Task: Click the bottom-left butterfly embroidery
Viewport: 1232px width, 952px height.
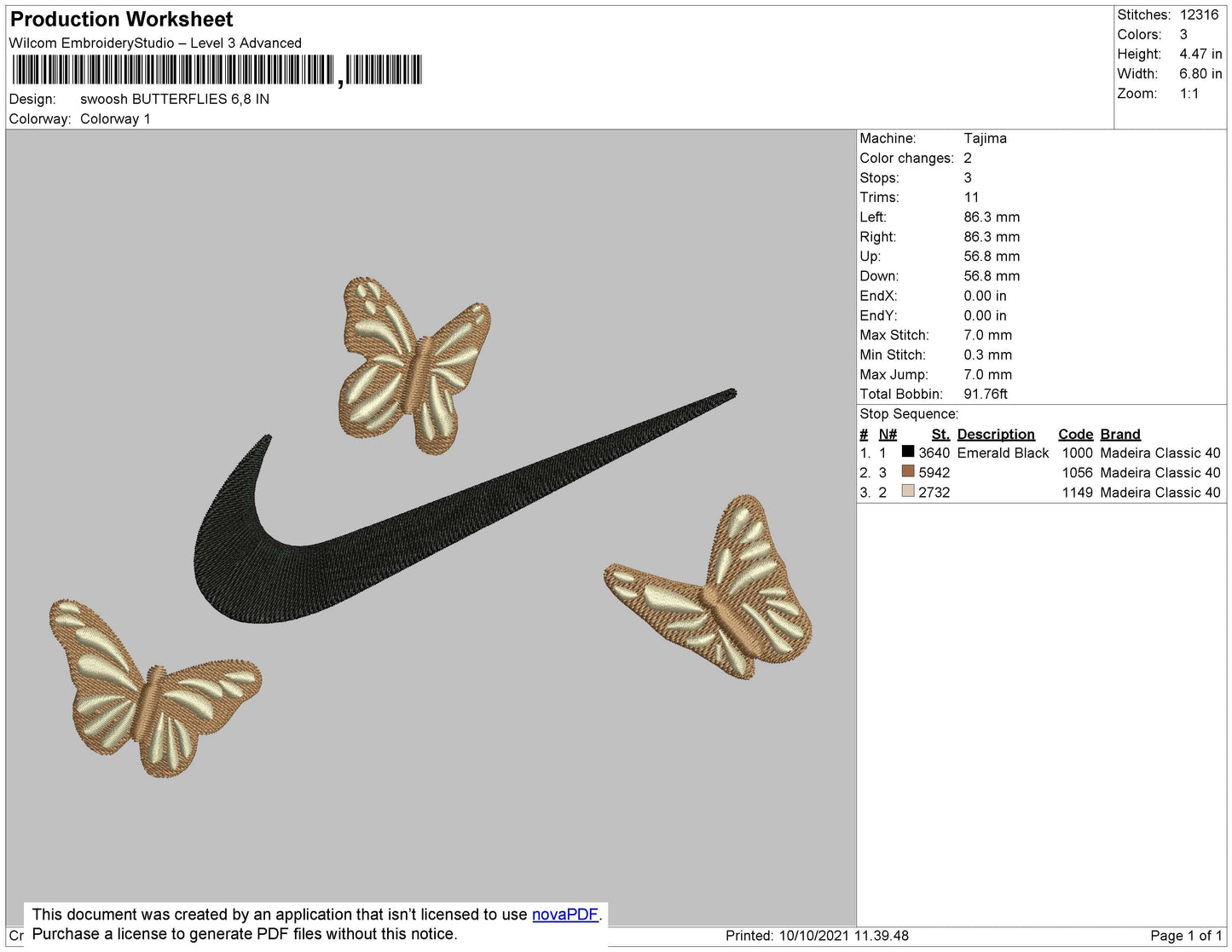Action: tap(153, 688)
